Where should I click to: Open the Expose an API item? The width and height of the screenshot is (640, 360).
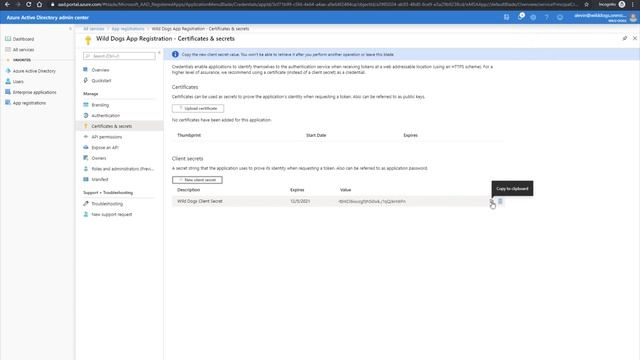pyautogui.click(x=105, y=148)
